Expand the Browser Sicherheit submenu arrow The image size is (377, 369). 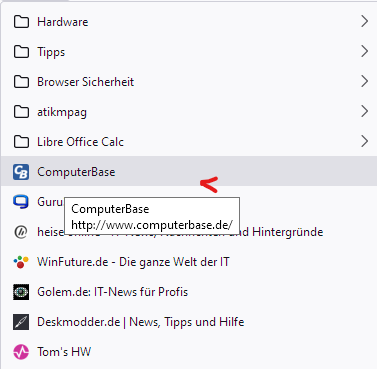[364, 81]
